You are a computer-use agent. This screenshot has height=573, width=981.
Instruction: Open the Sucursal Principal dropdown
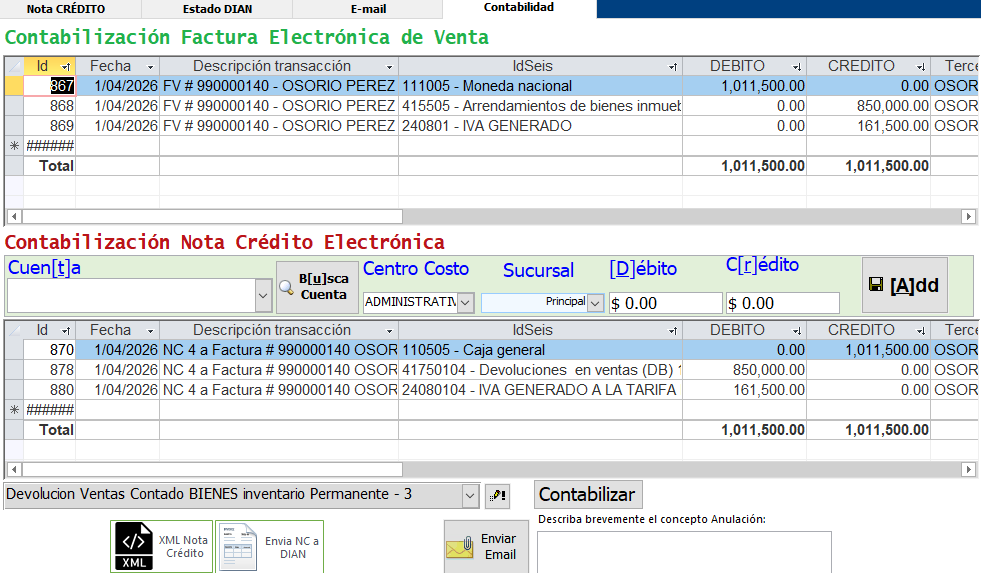[x=595, y=302]
